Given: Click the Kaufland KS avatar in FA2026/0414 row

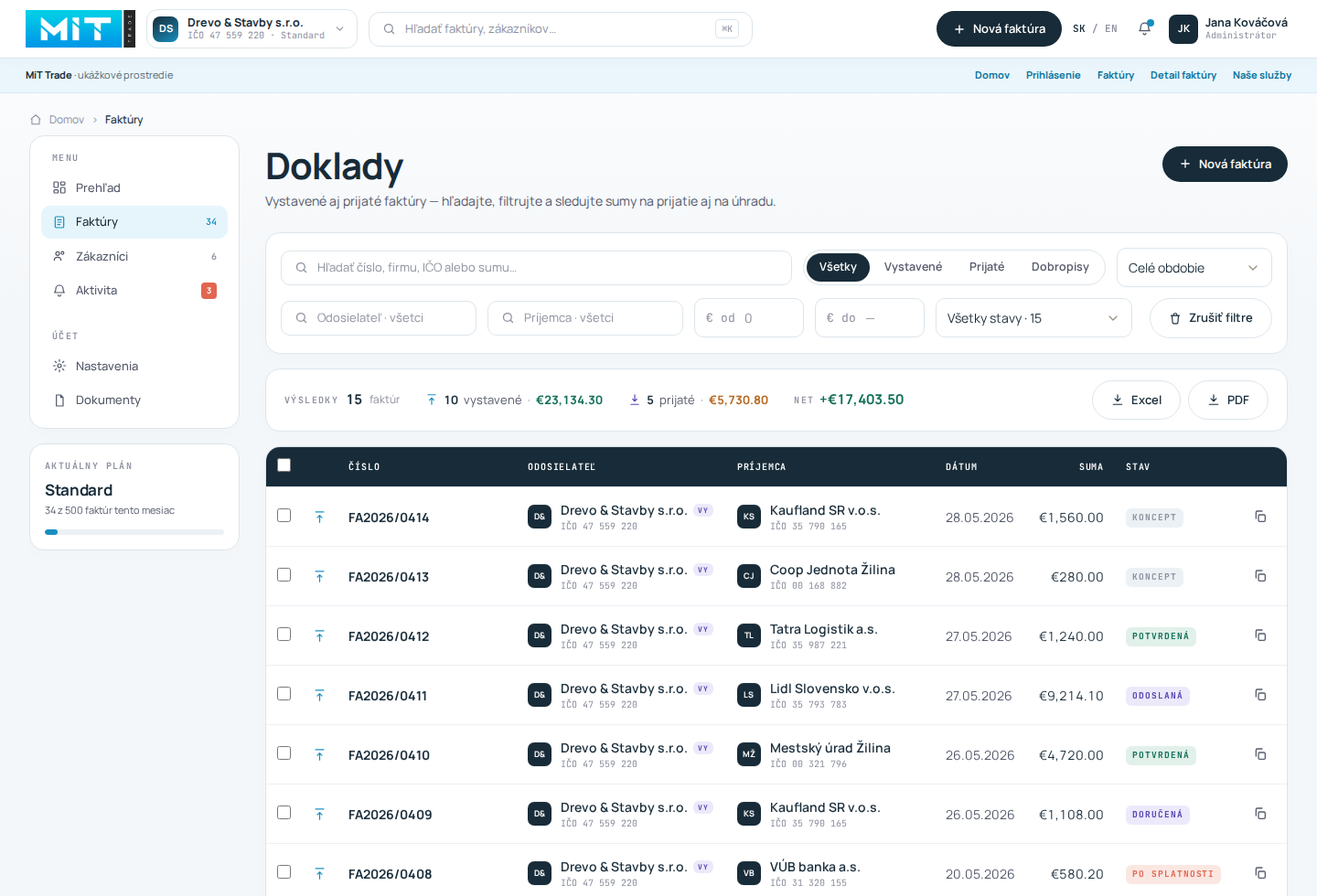Looking at the screenshot, I should tap(749, 517).
